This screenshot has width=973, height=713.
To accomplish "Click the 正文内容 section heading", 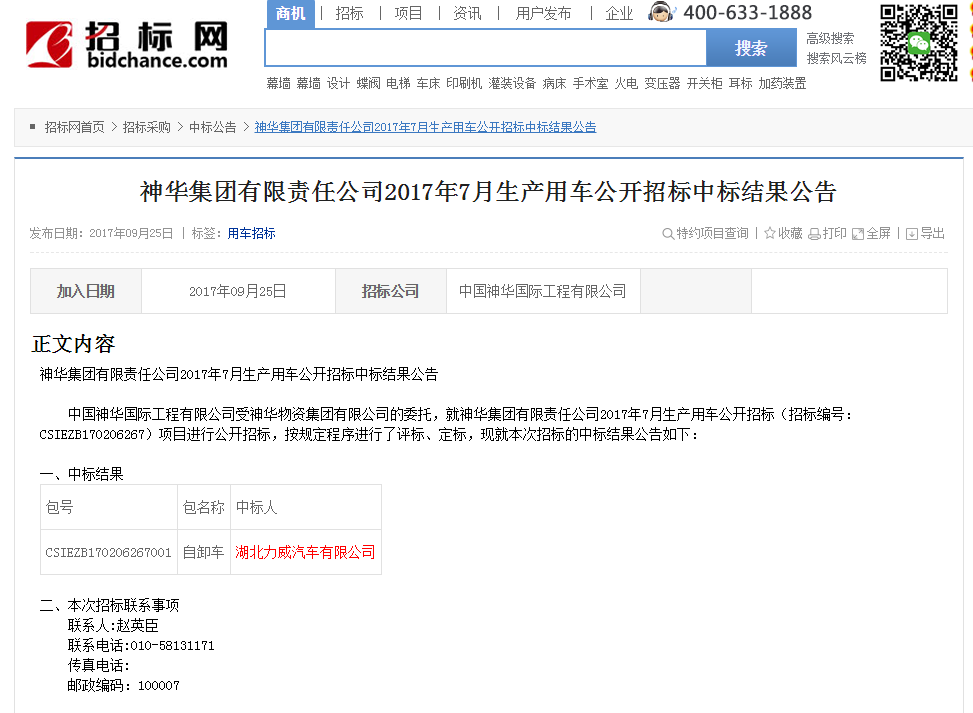I will pyautogui.click(x=73, y=344).
